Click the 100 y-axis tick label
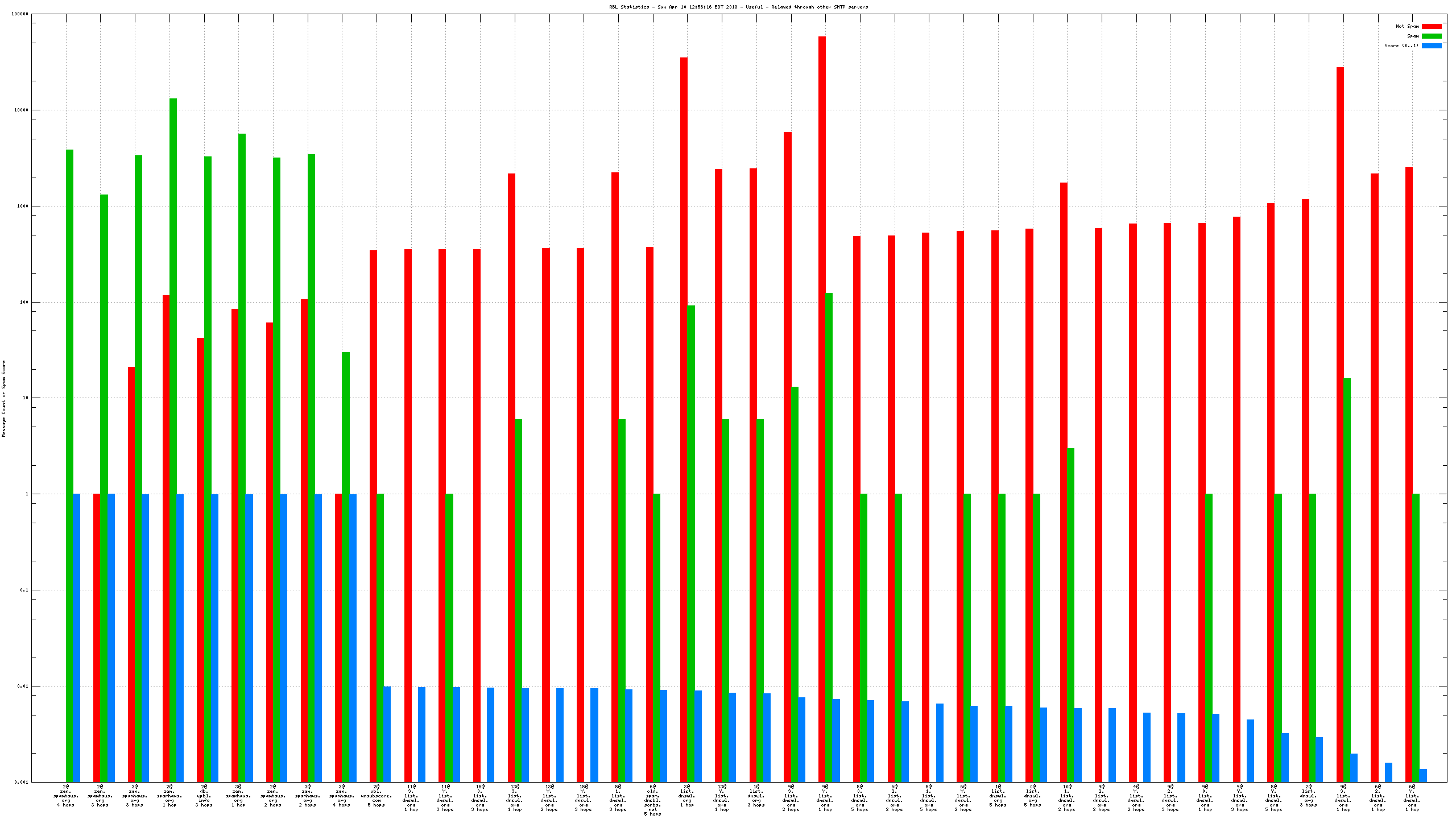Viewport: 1456px width, 819px height. point(24,302)
